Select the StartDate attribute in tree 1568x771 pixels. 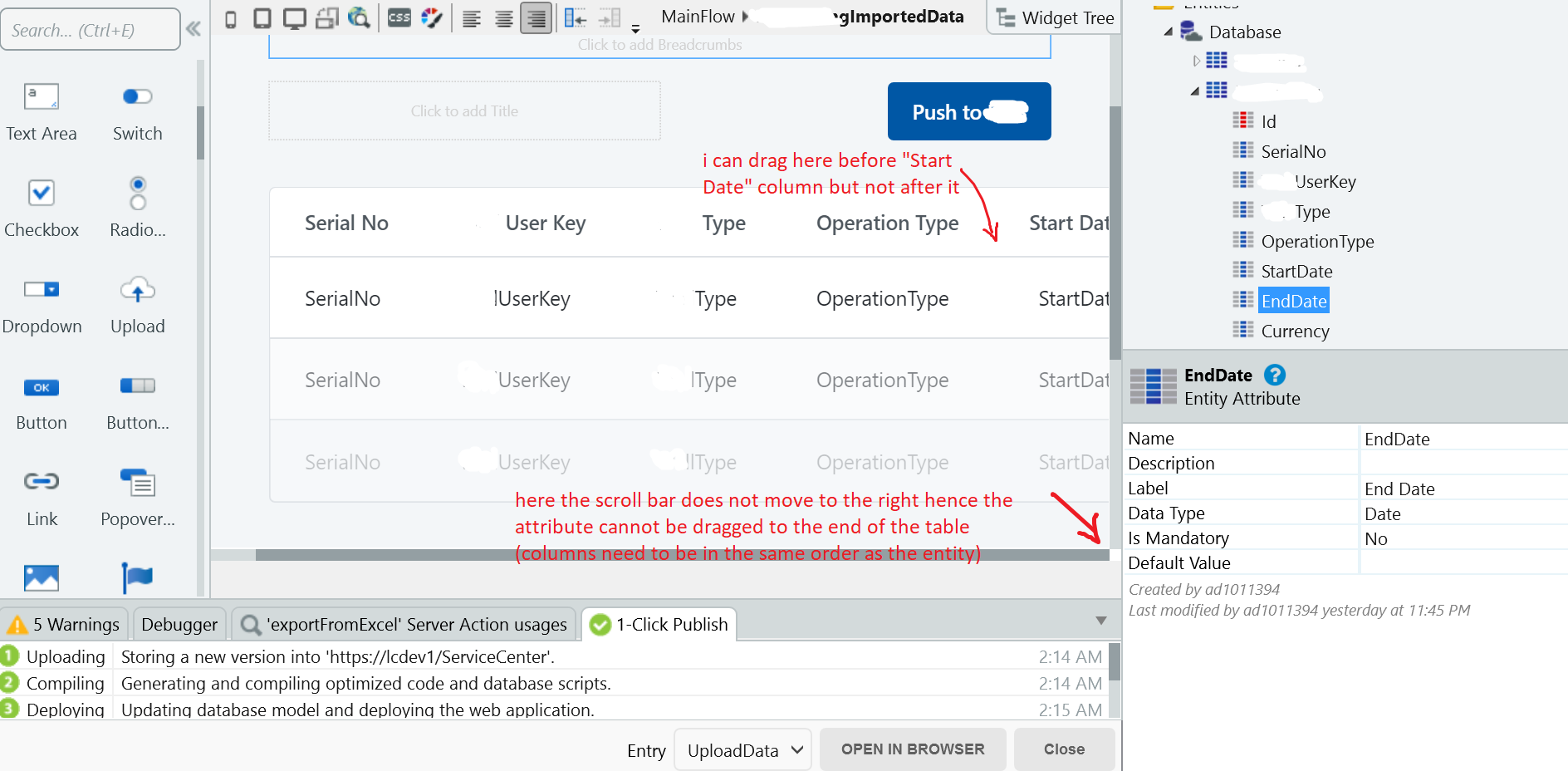coord(1296,272)
